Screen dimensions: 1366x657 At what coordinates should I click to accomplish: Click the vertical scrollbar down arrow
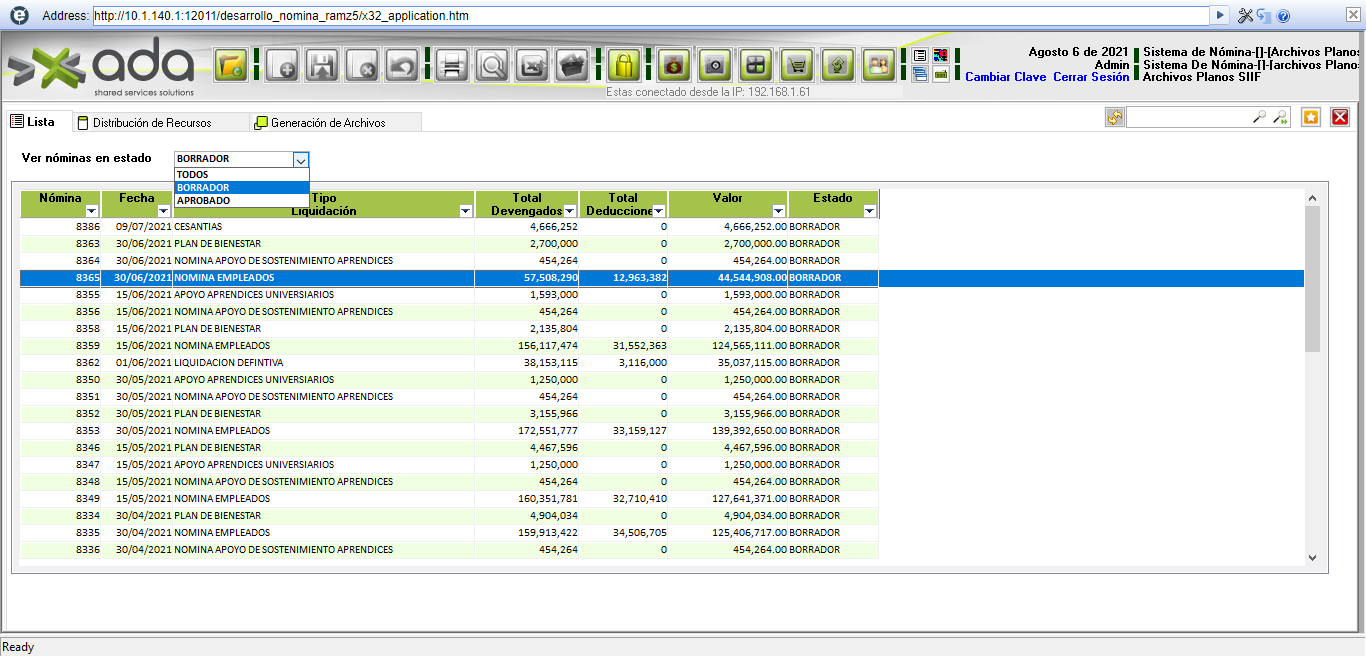click(x=1312, y=558)
